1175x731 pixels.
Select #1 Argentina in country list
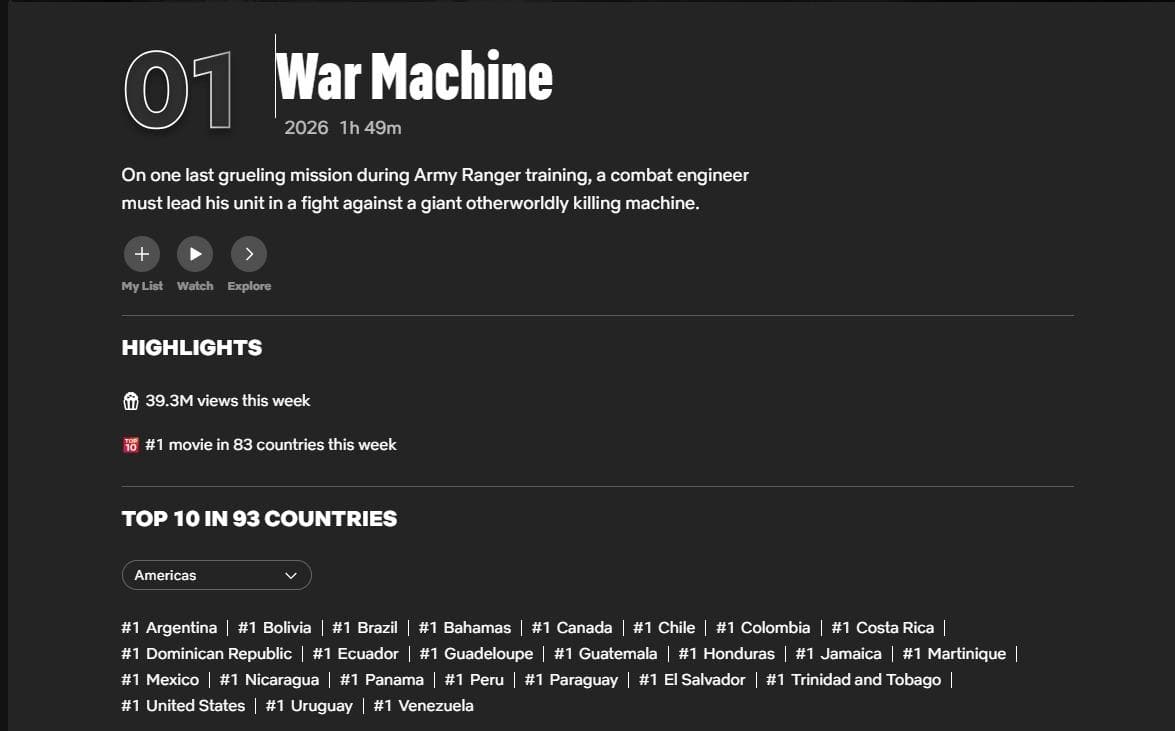click(169, 628)
